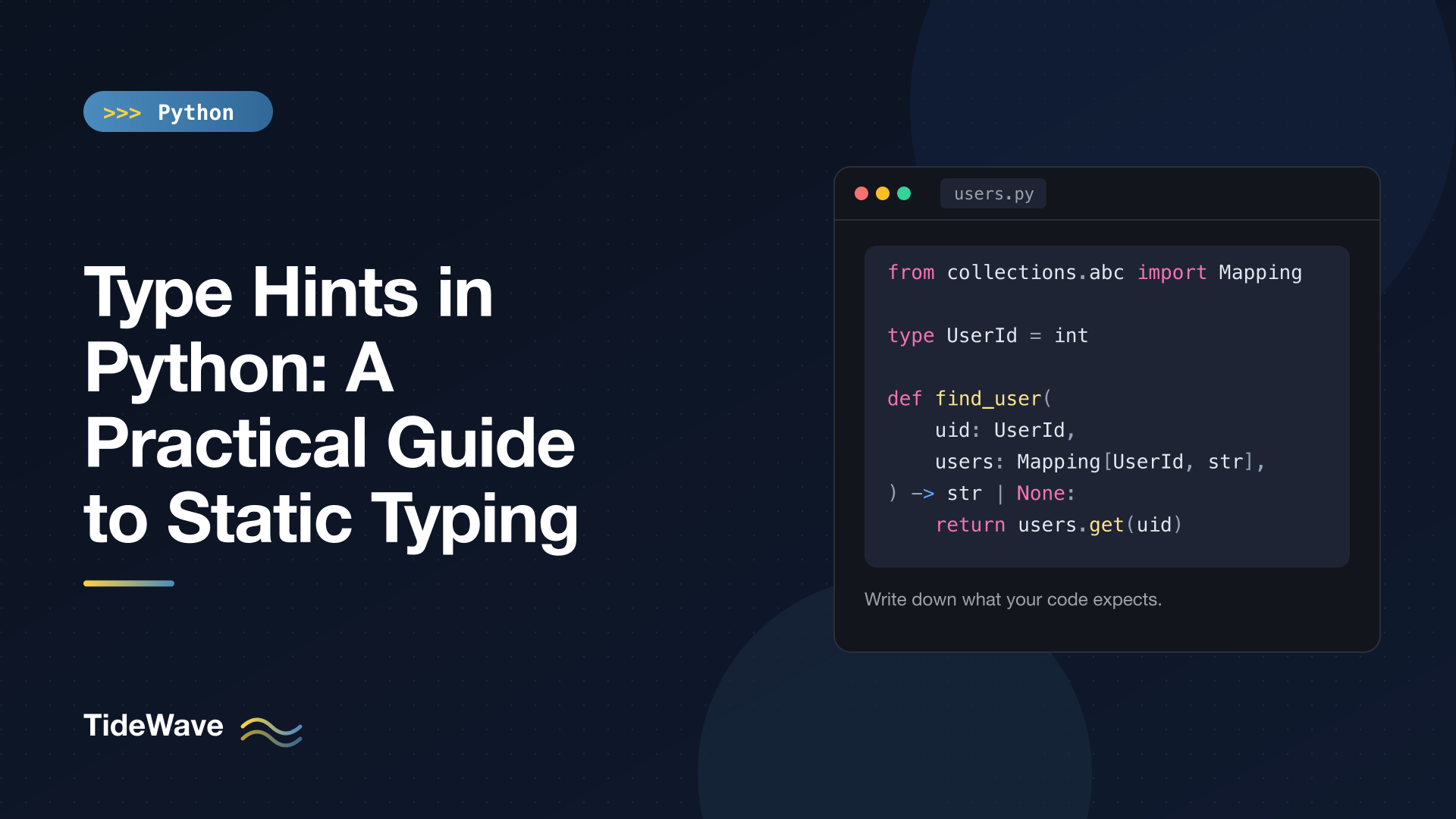Select the users.py file tab
This screenshot has height=819, width=1456.
[x=993, y=193]
